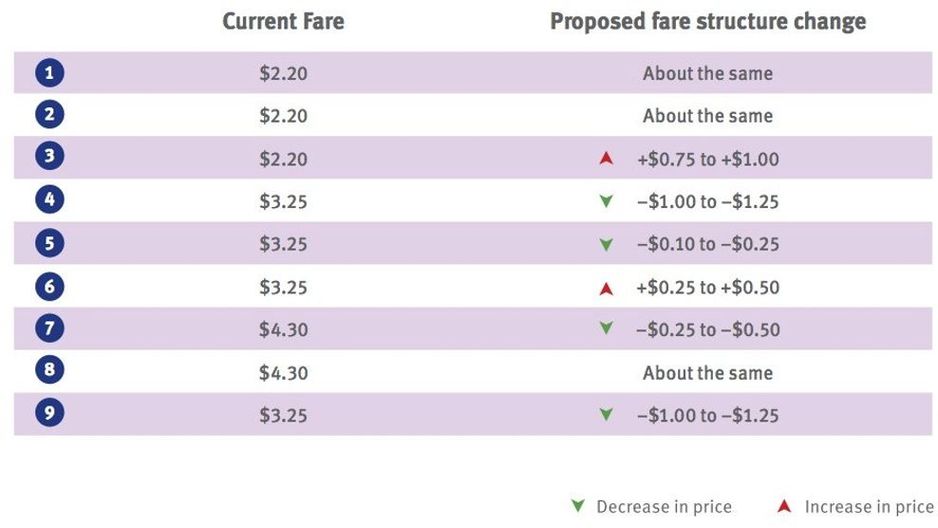
Task: Click the number 6 circle badge
Action: click(x=48, y=287)
